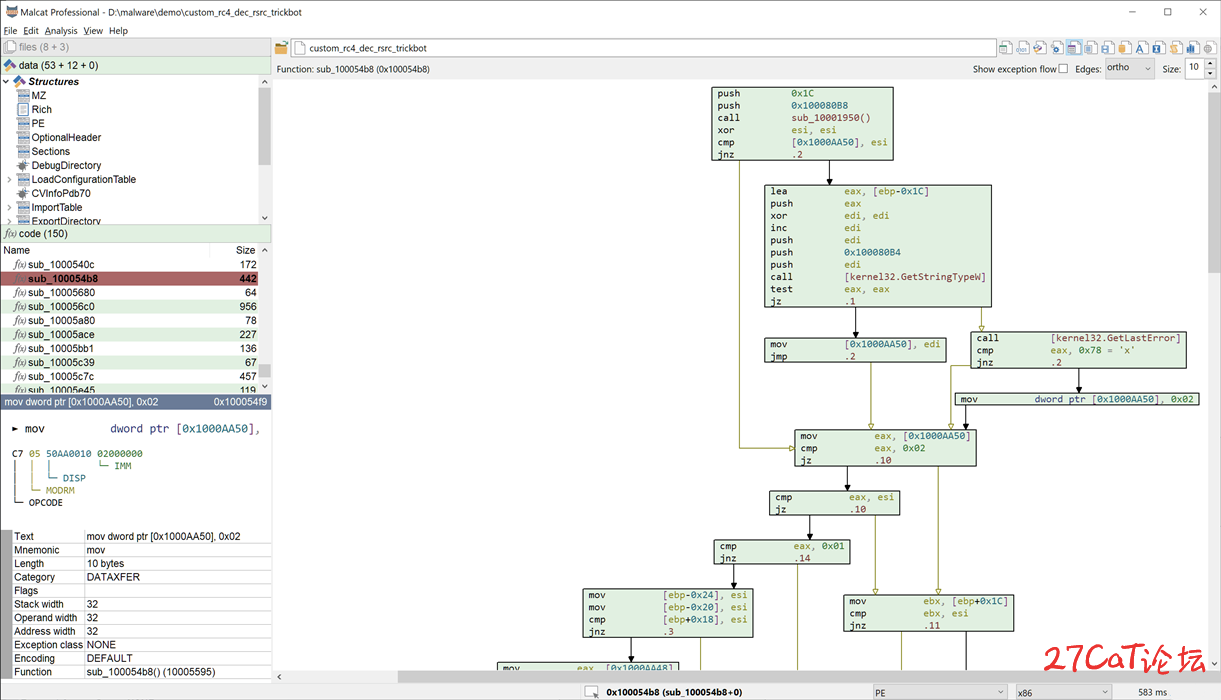Viewport: 1221px width, 700px height.
Task: Click the globe view icon in the toolbar
Action: (x=1209, y=48)
